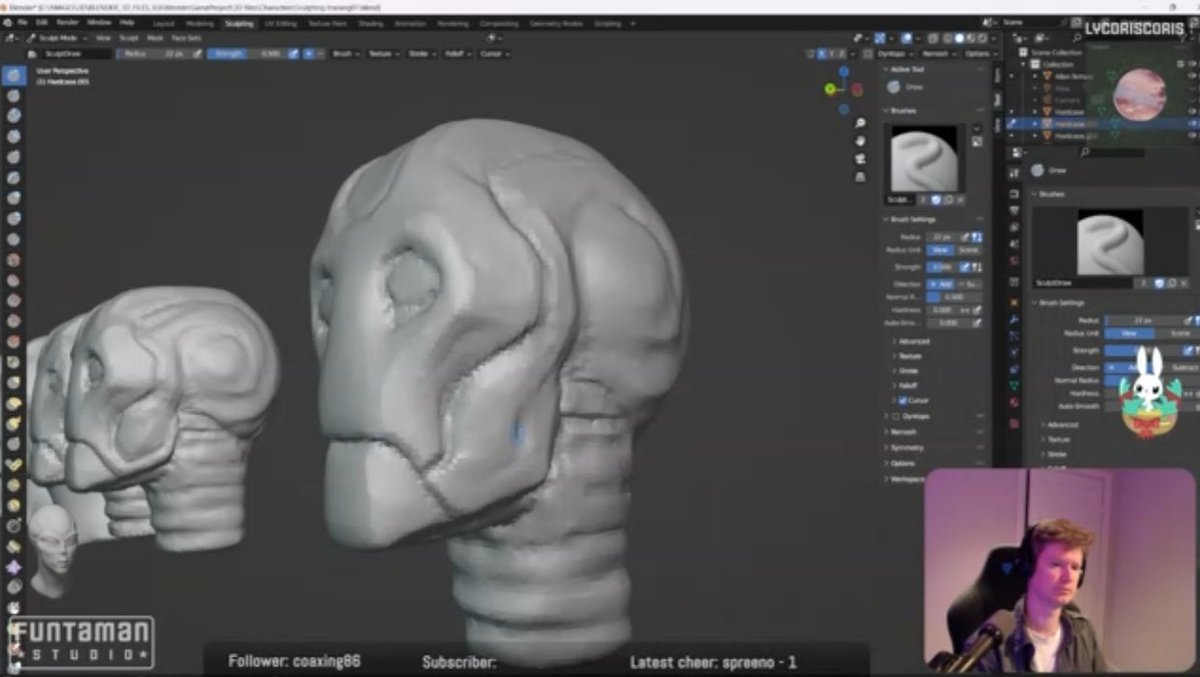The width and height of the screenshot is (1200, 677).
Task: Open the Modifiers wrench properties tab
Action: click(1014, 320)
